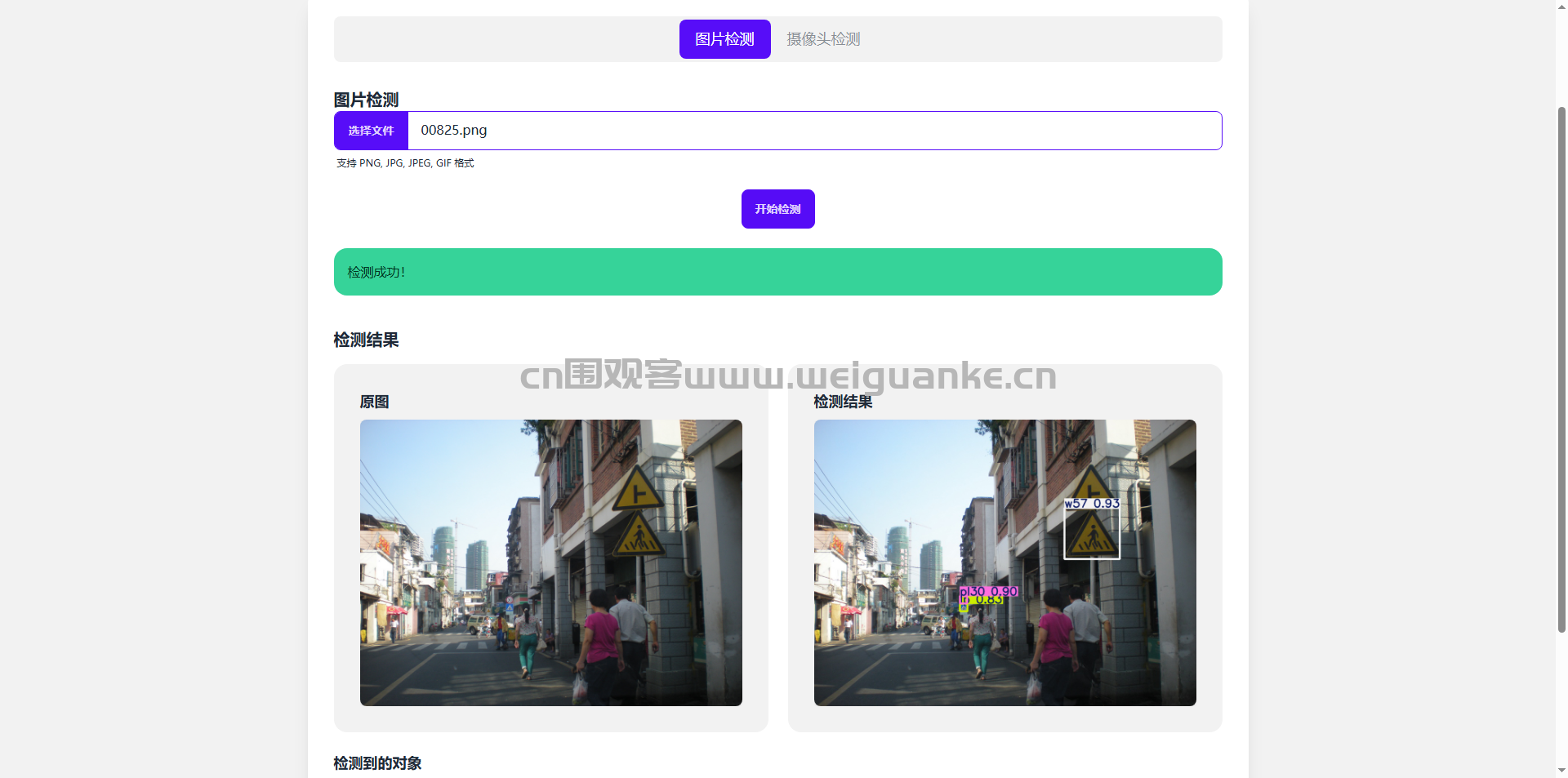
Task: Click the 检测结果 label above annotated image
Action: (843, 402)
